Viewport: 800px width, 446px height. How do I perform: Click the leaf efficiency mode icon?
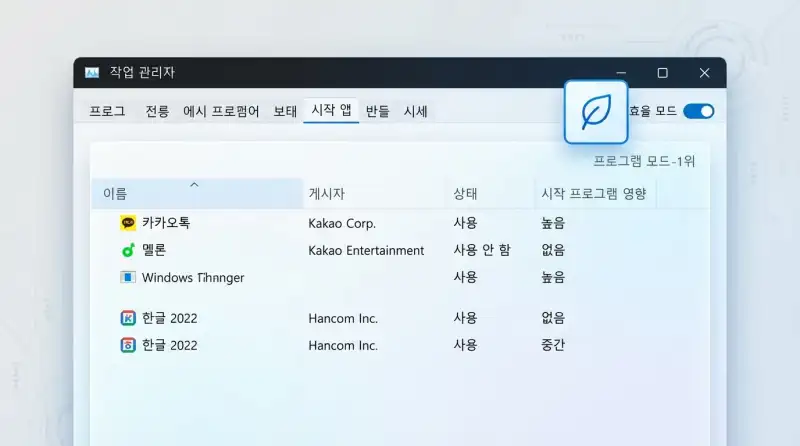(595, 112)
